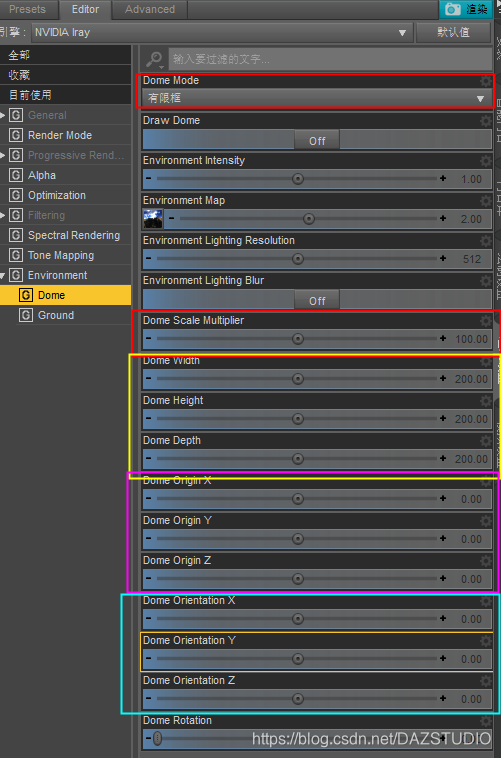Click the G icon beside Optimization
This screenshot has width=501, height=758.
pyautogui.click(x=16, y=195)
